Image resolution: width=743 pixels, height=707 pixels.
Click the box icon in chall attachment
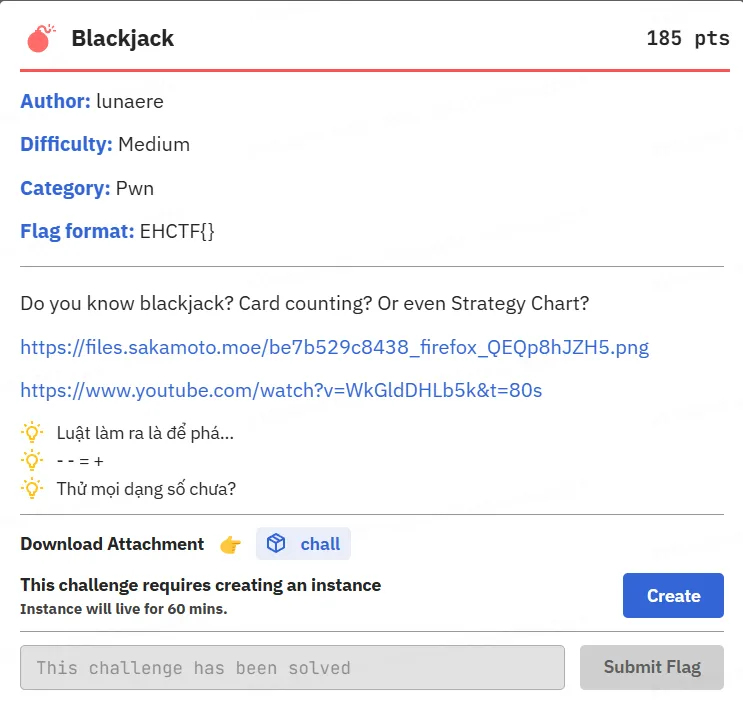pyautogui.click(x=276, y=544)
